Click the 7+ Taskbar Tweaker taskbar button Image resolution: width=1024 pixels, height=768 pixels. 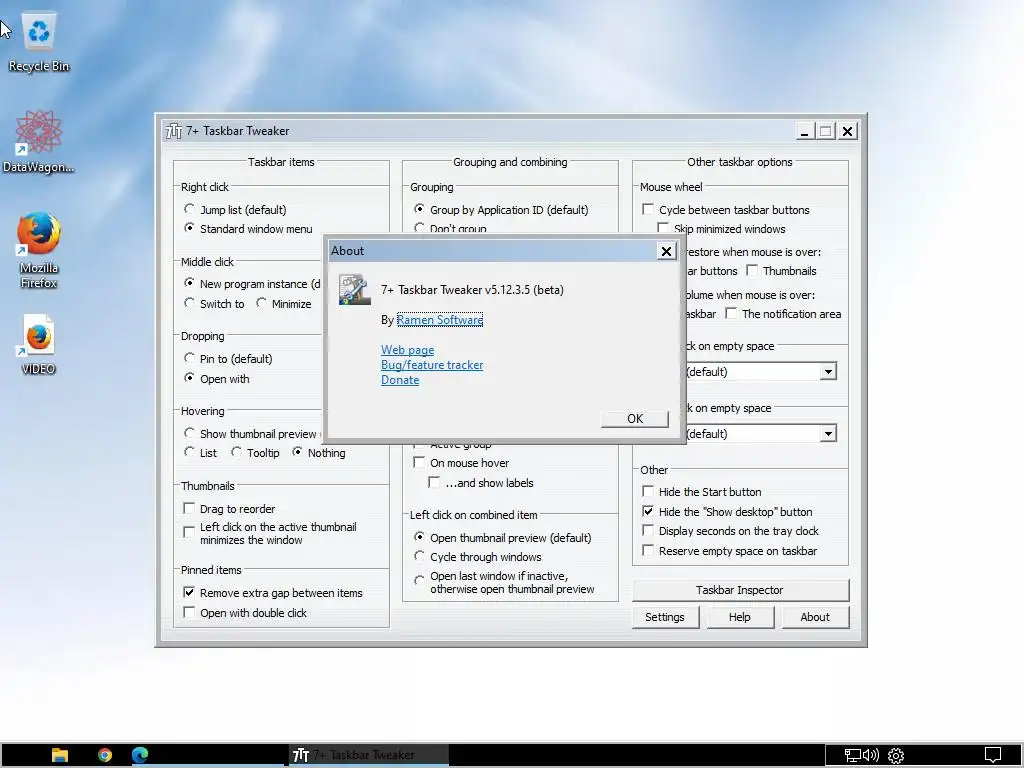(369, 755)
